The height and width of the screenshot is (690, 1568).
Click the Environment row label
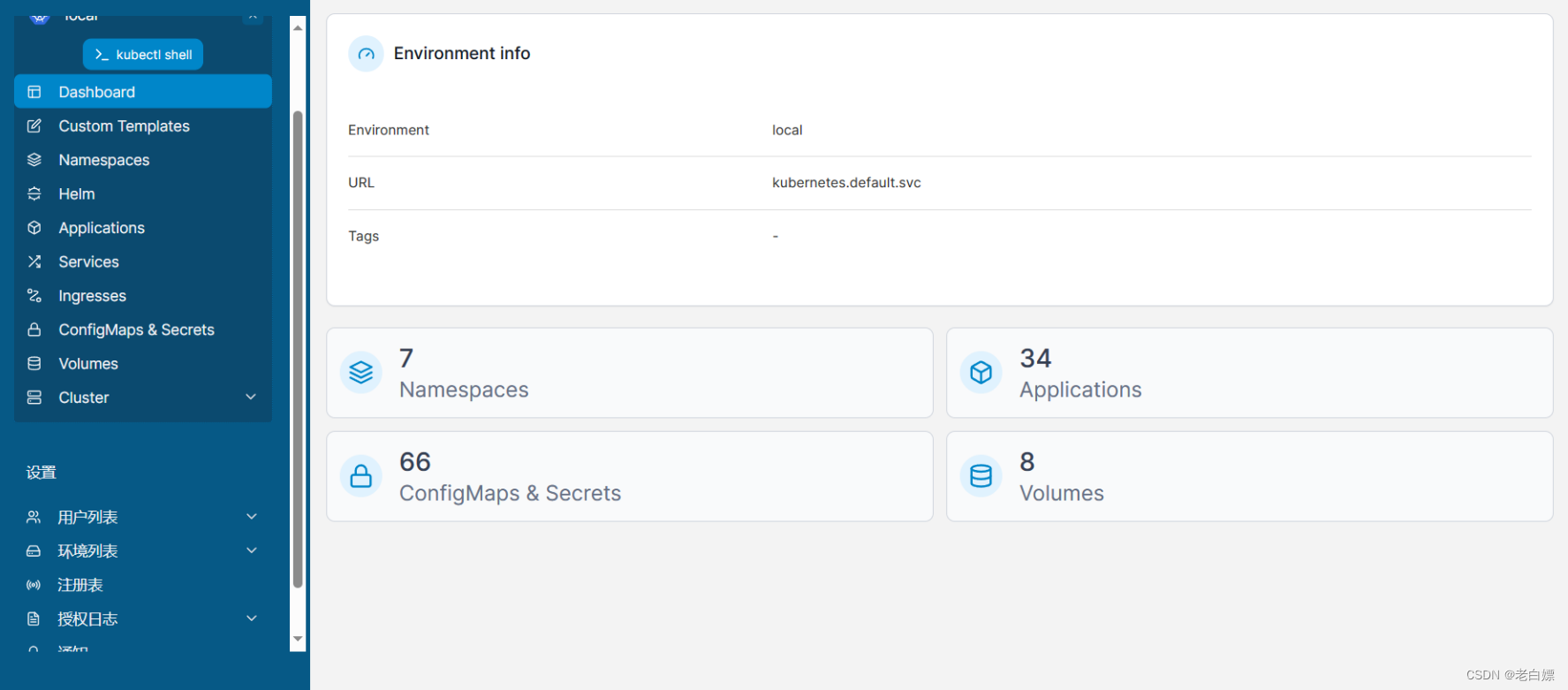click(389, 130)
